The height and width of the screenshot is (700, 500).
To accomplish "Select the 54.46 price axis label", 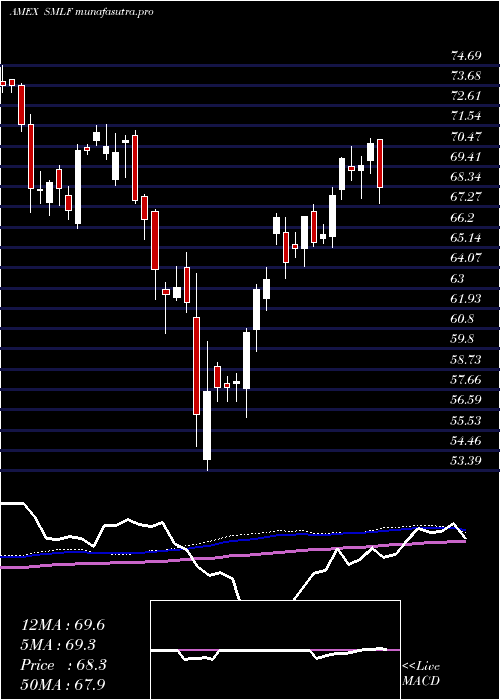I will (x=467, y=440).
